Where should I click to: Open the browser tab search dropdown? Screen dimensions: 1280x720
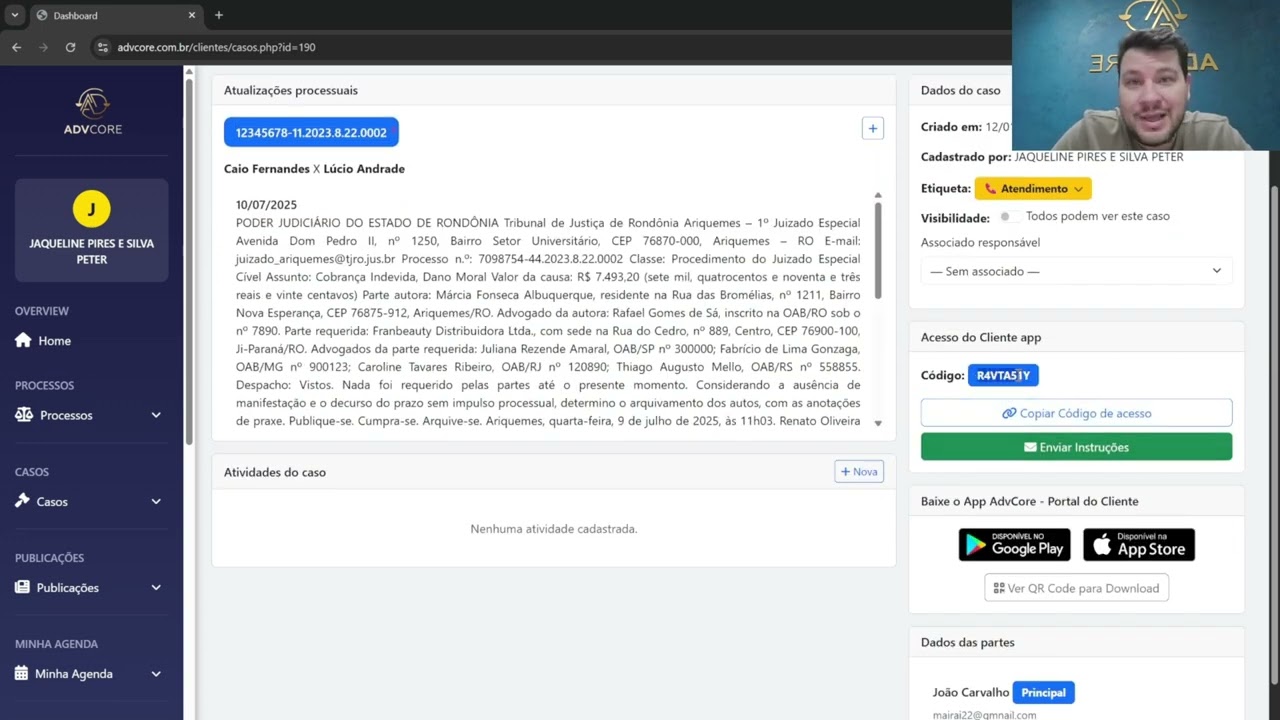pyautogui.click(x=14, y=15)
